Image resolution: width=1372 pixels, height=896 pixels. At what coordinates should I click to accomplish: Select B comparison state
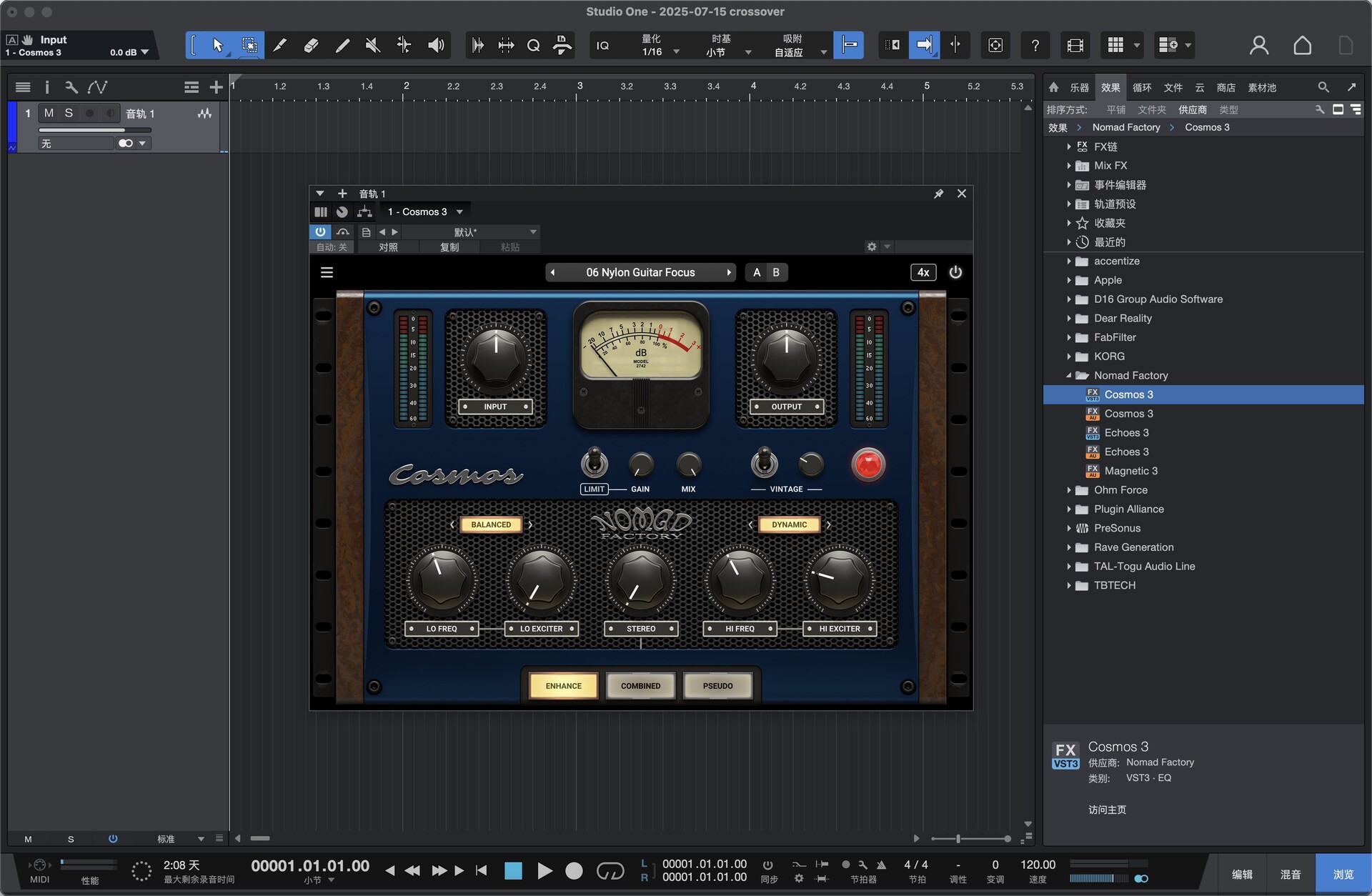coord(776,272)
